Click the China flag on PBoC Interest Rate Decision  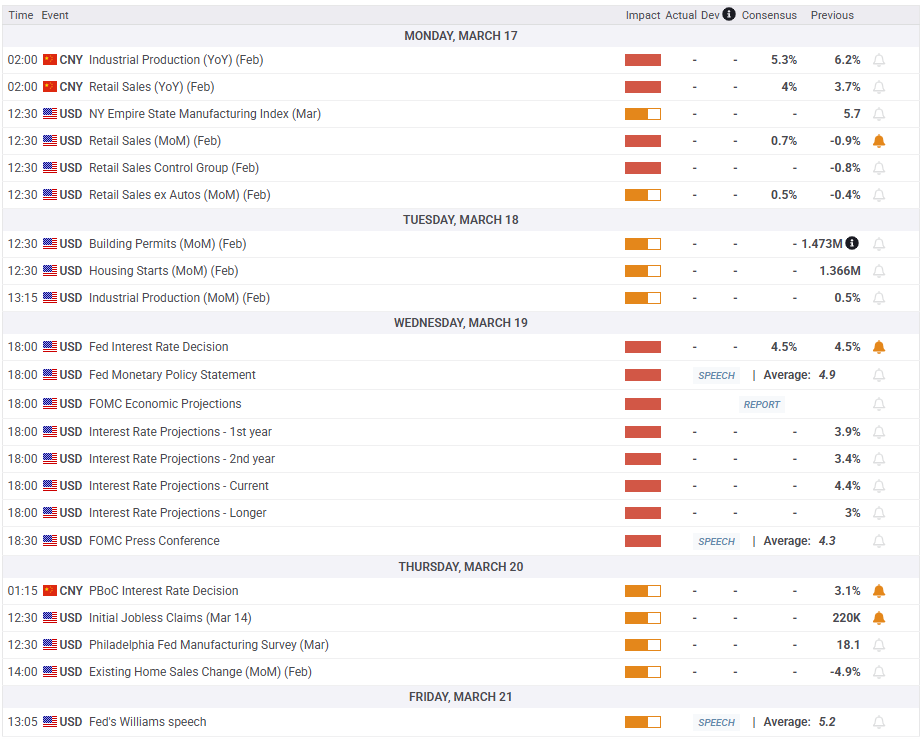point(50,591)
